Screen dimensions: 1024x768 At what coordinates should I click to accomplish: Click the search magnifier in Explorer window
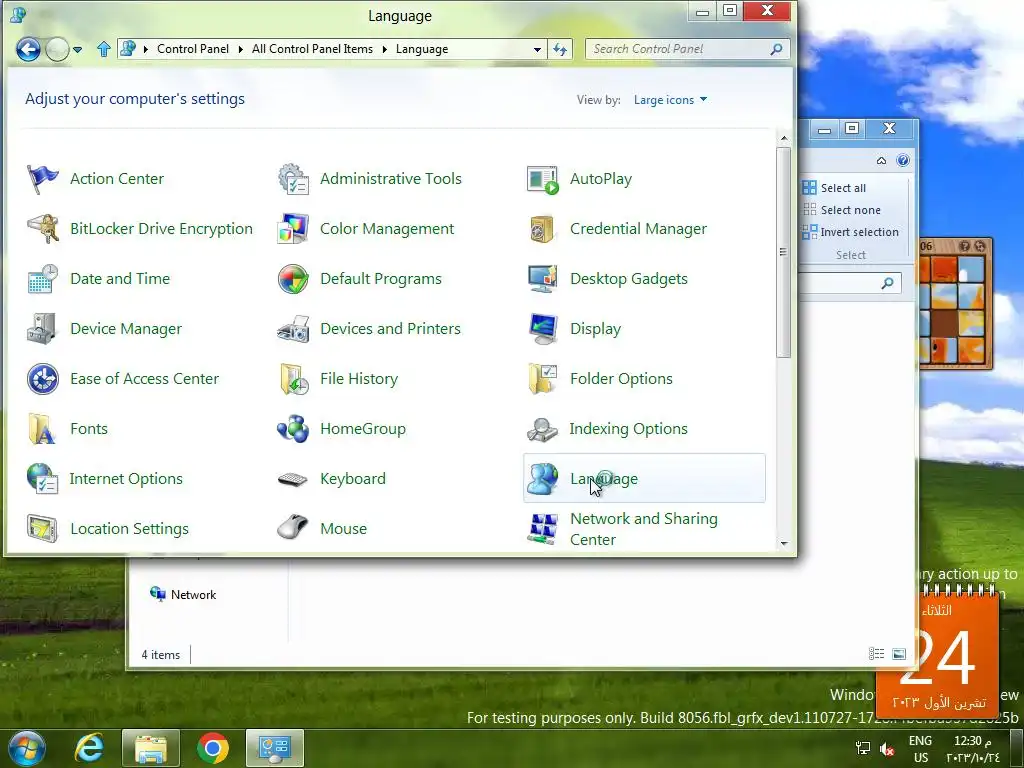[887, 283]
